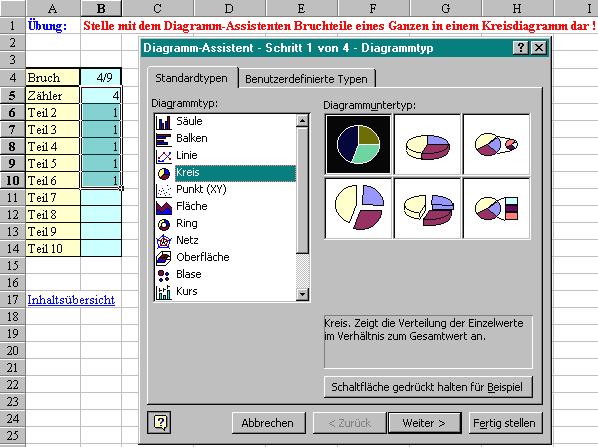Select the Säule chart type icon

tap(164, 122)
